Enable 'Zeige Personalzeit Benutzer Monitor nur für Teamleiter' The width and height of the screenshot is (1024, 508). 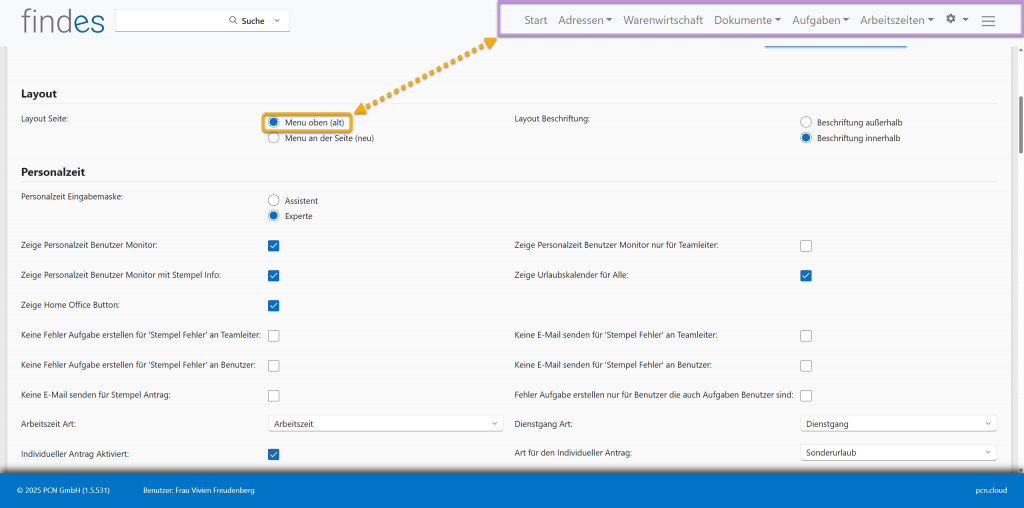point(806,245)
